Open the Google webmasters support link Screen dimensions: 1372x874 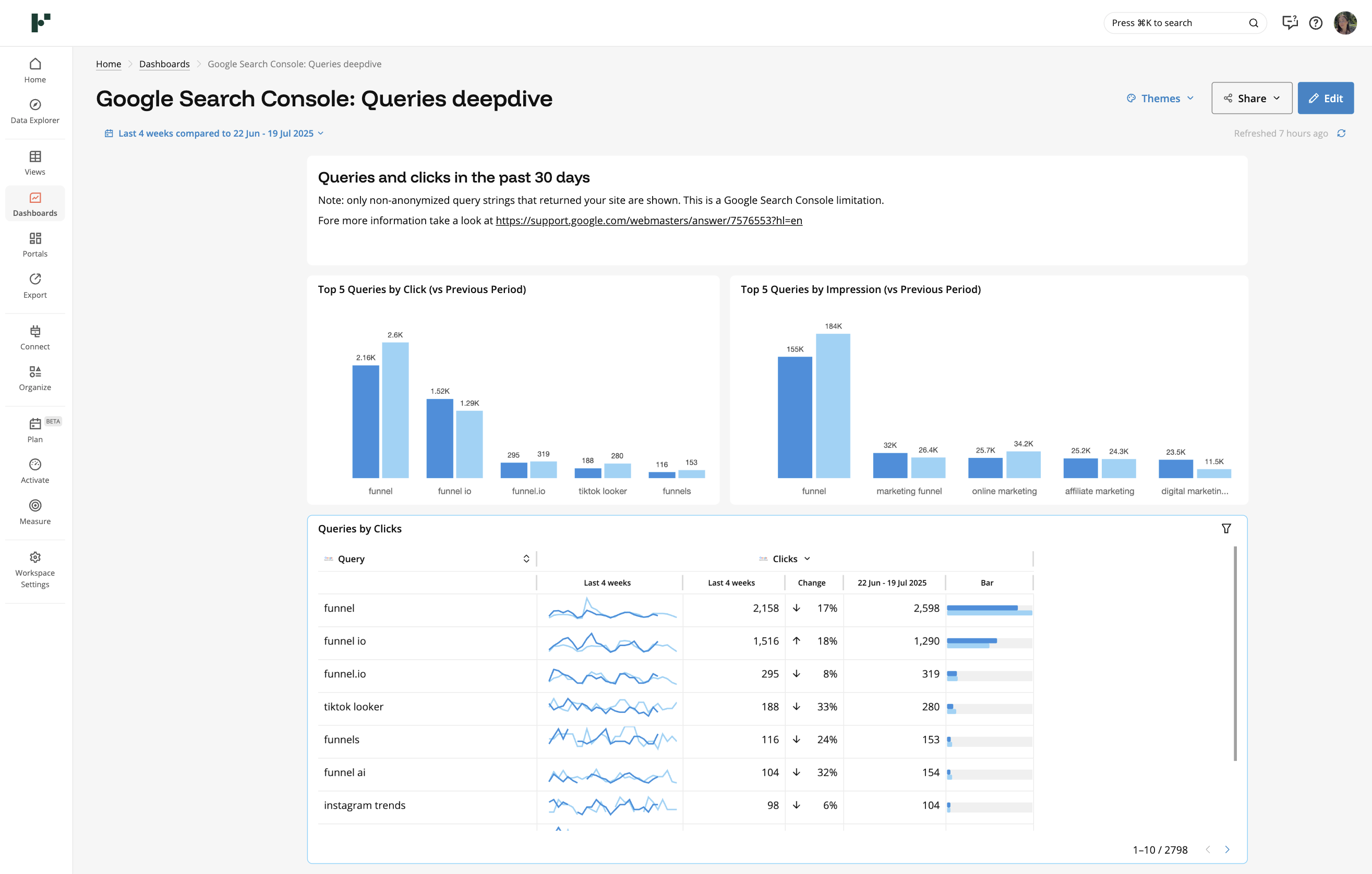pyautogui.click(x=648, y=221)
